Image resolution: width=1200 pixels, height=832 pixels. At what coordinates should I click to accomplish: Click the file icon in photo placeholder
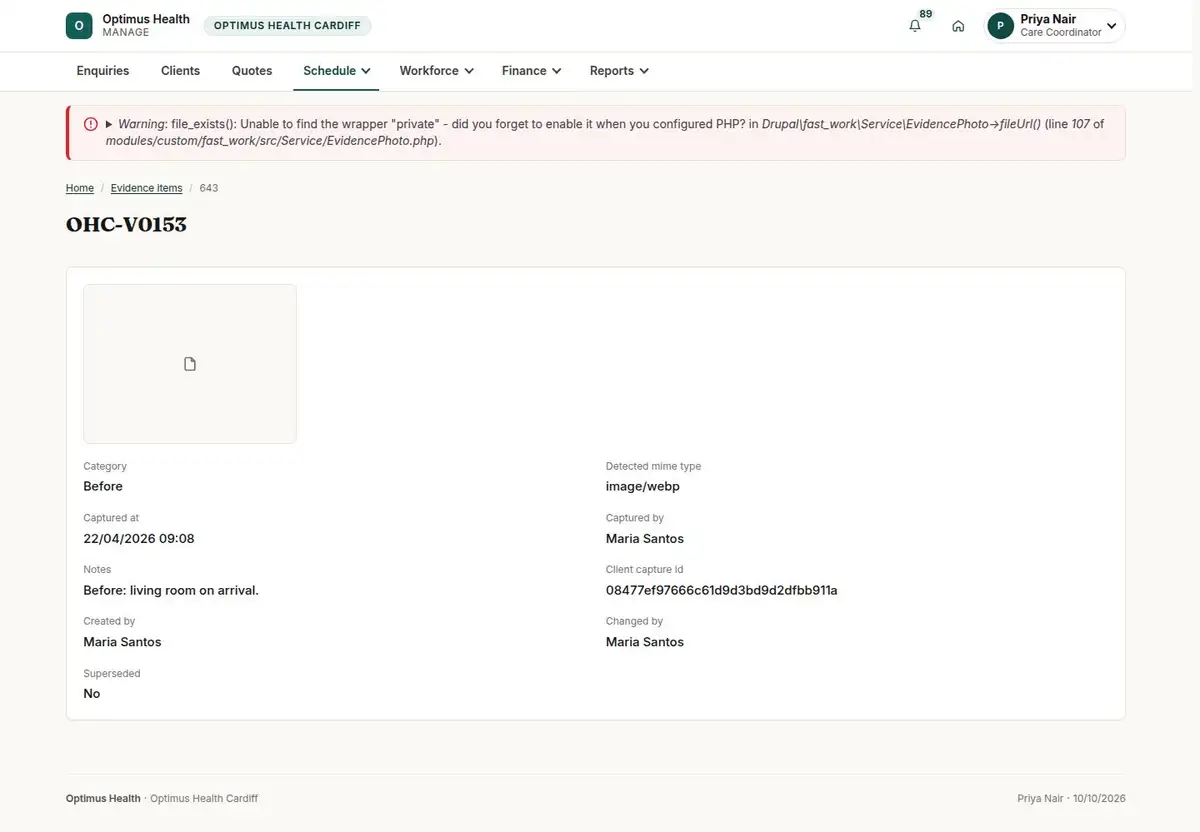point(190,364)
